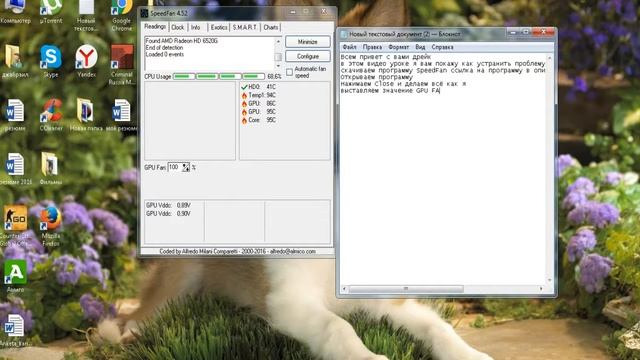Viewport: 640px width, 360px height.
Task: Switch to the Clock tab
Action: pos(178,27)
